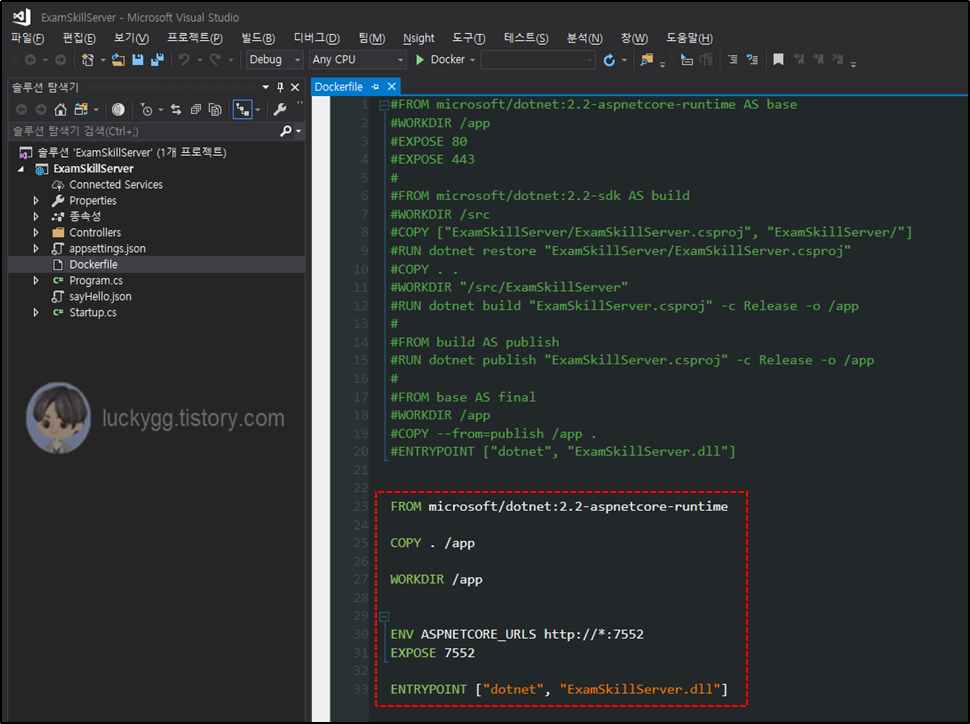
Task: Open the 테스트(S) menu
Action: coord(526,38)
